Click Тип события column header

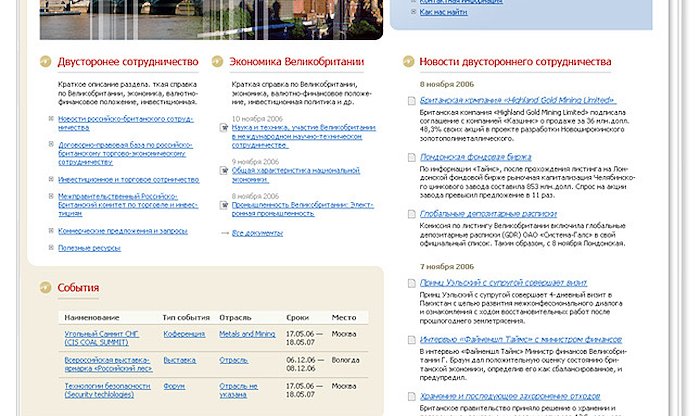coord(186,317)
